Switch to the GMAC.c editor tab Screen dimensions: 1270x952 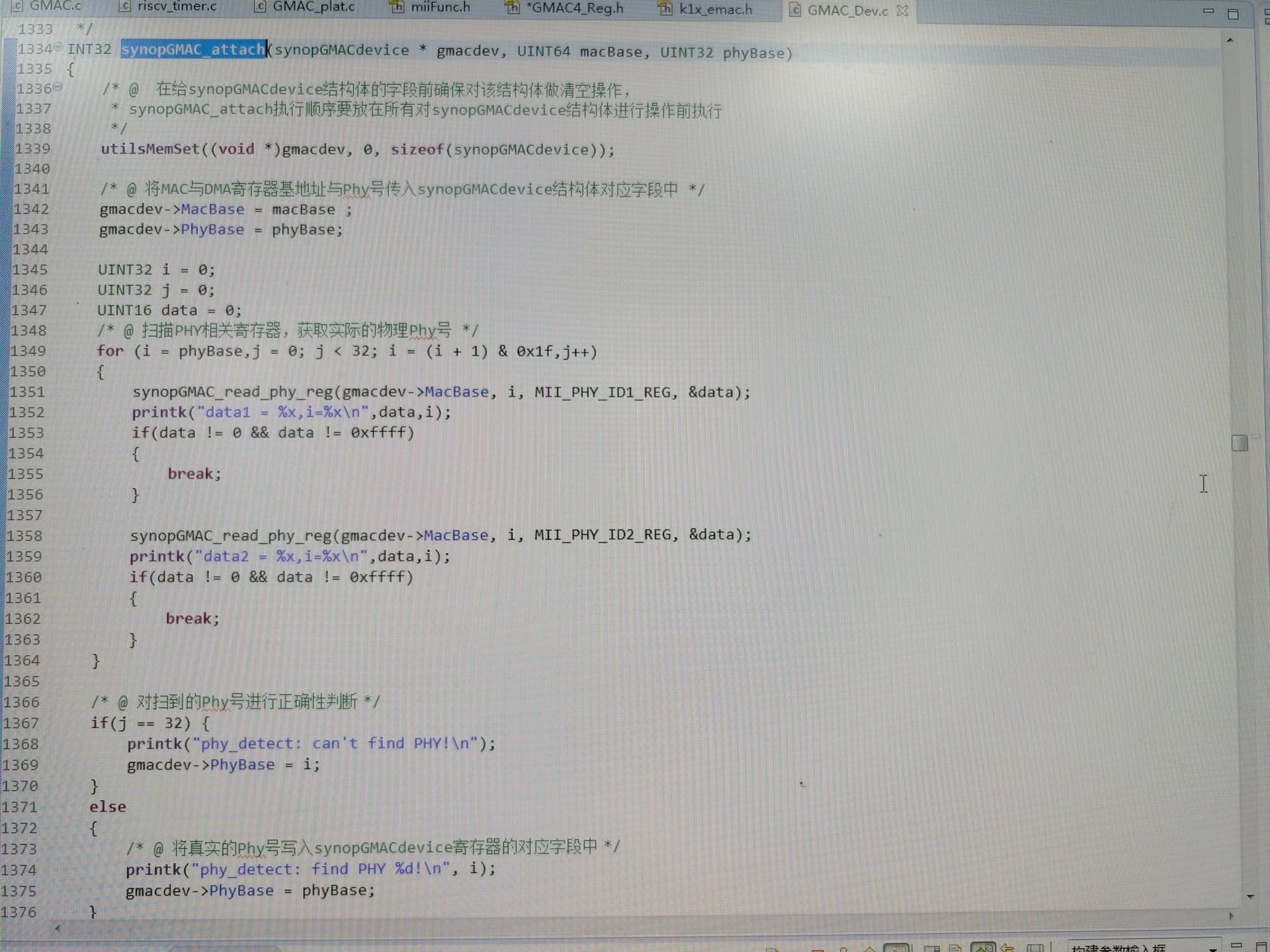point(54,6)
